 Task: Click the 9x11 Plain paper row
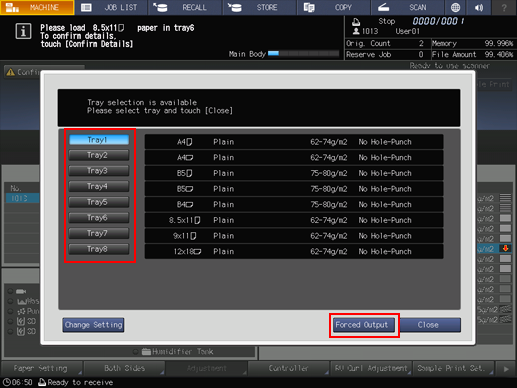pos(294,236)
